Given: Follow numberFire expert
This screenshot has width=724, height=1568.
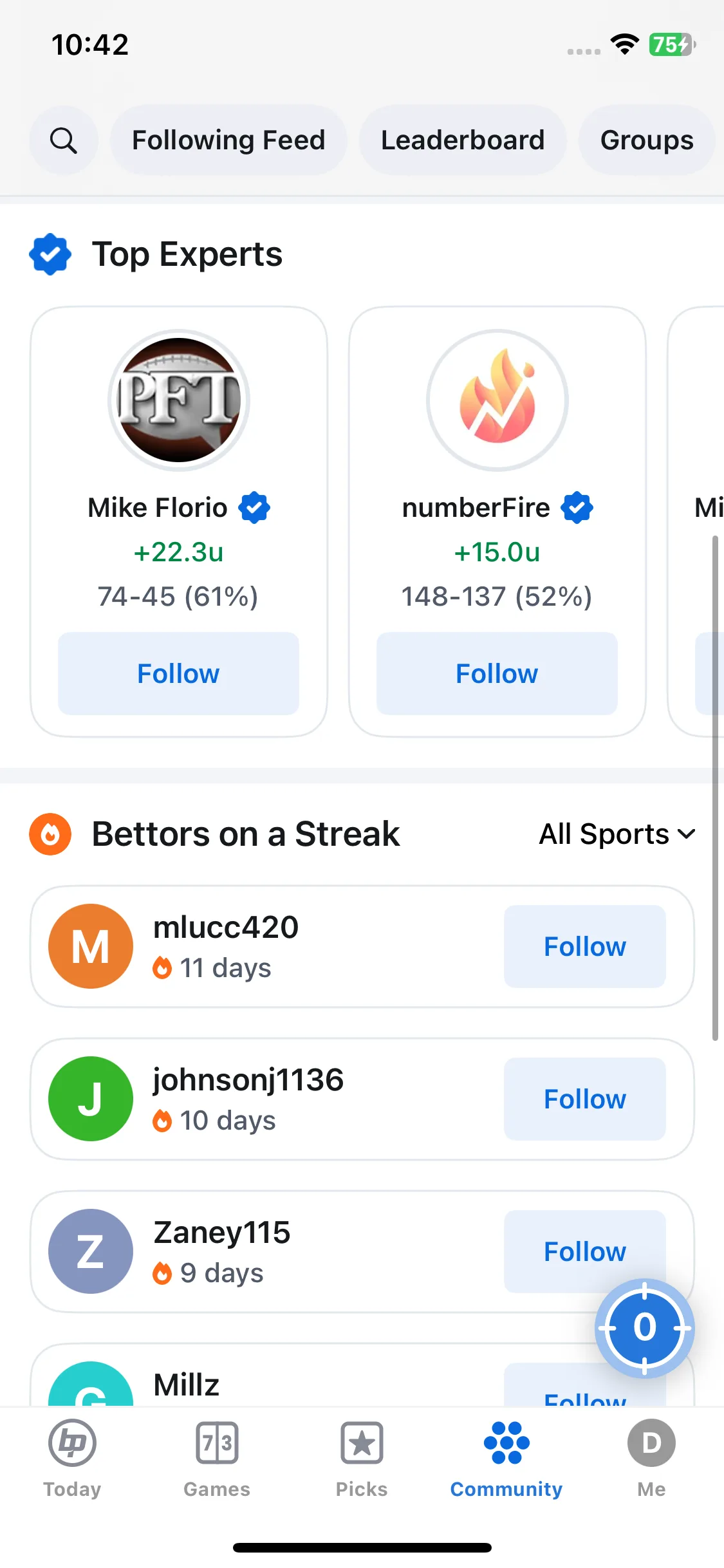Looking at the screenshot, I should 497,674.
